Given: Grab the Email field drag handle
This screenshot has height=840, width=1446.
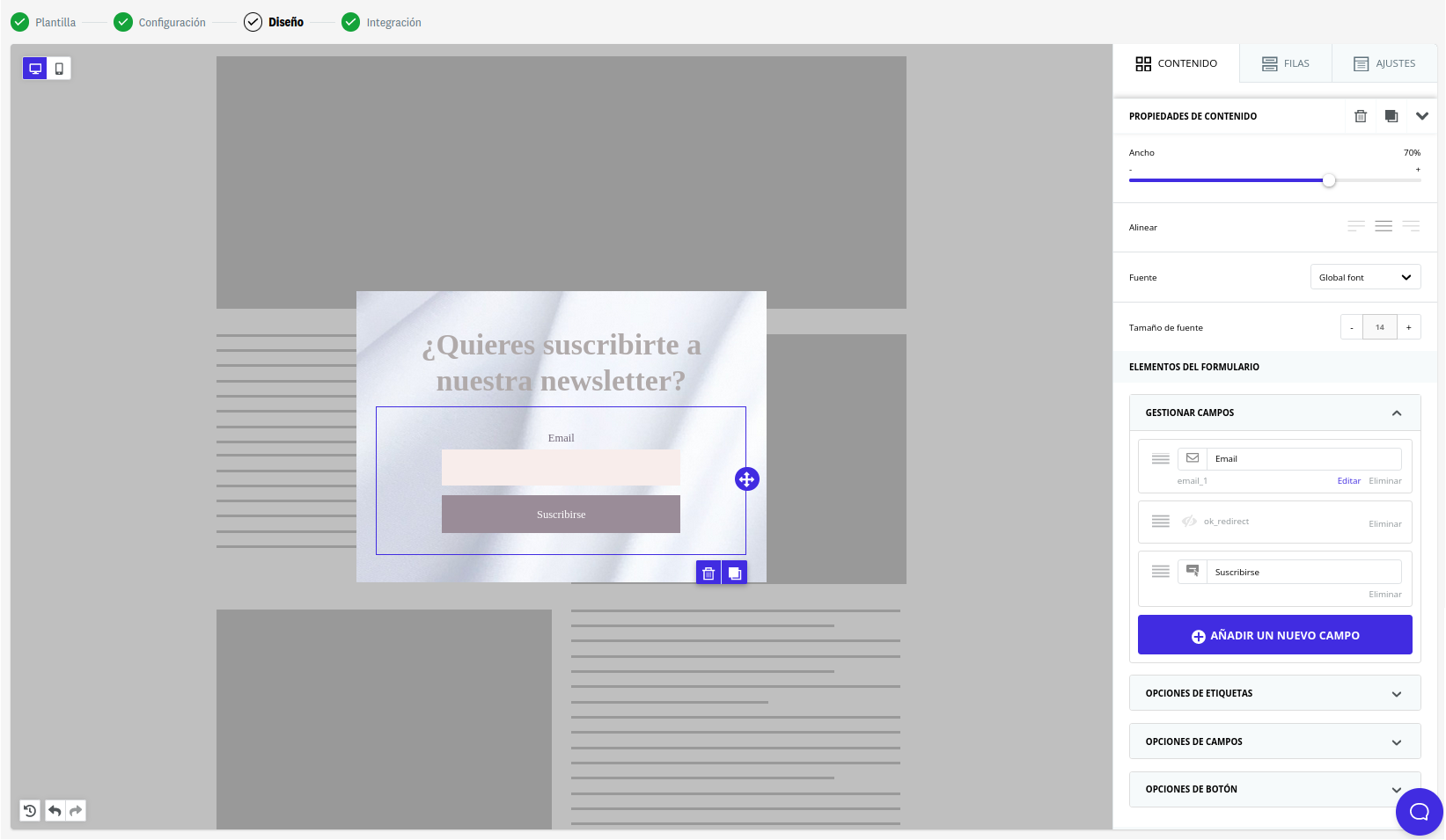Looking at the screenshot, I should (1161, 459).
